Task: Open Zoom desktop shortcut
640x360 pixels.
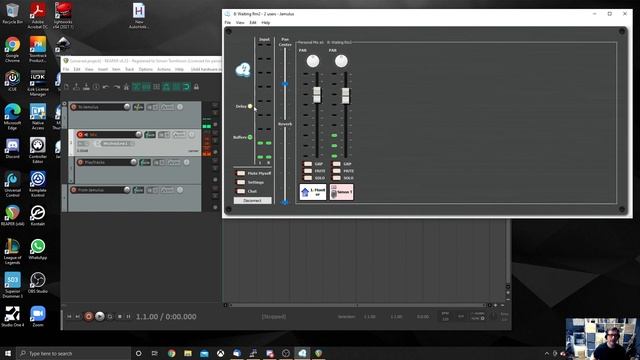Action: click(38, 317)
